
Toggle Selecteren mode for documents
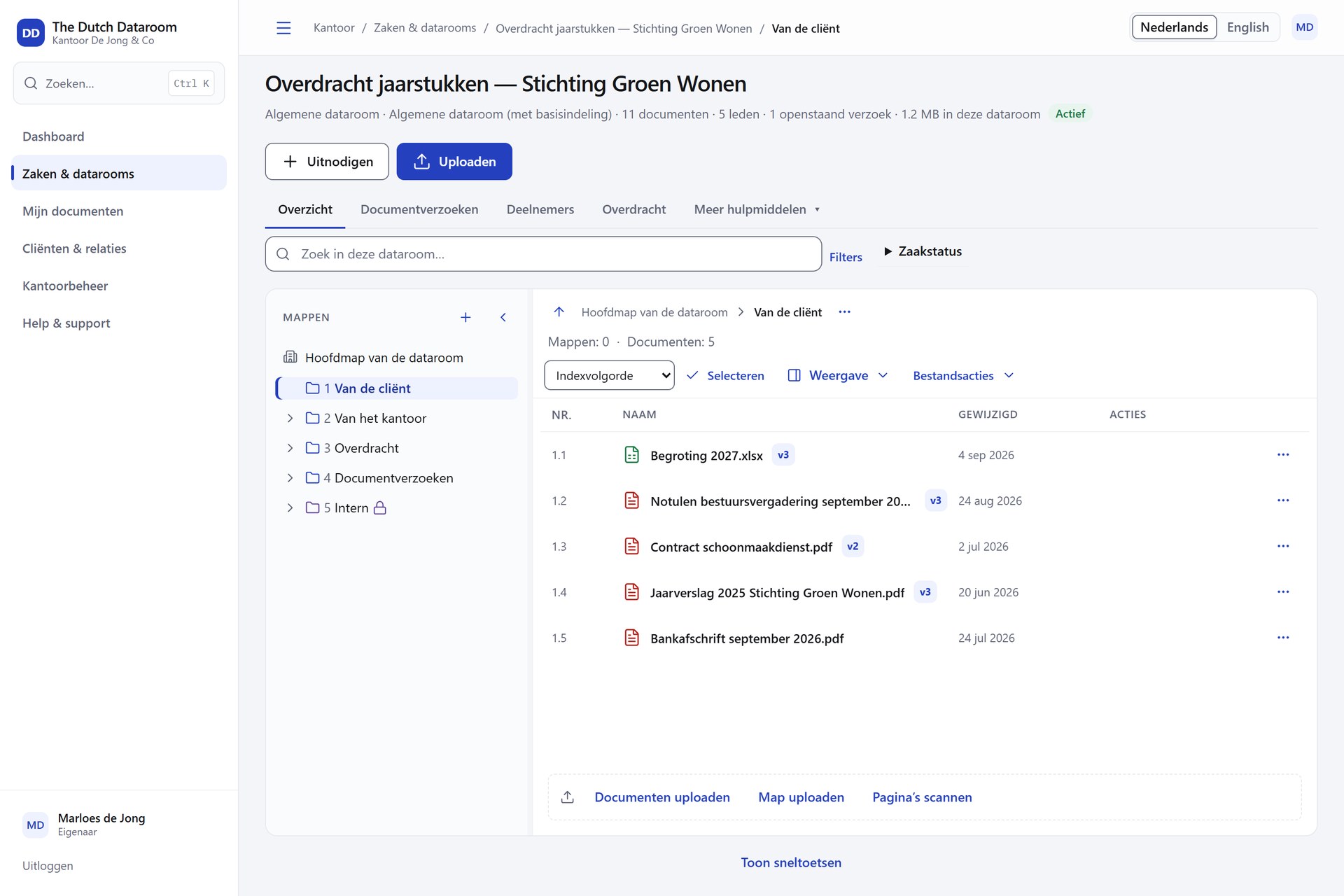(x=725, y=376)
